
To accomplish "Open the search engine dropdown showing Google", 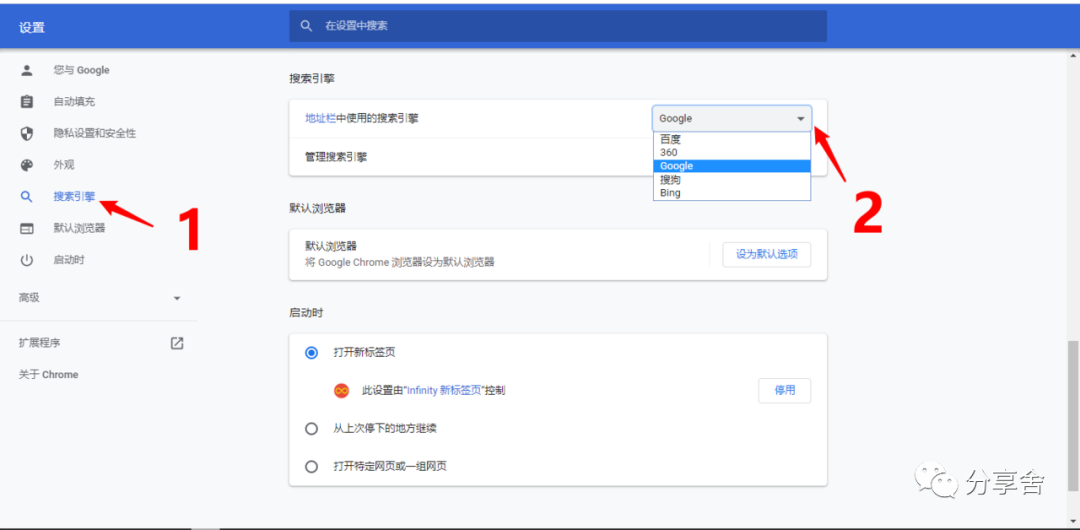I will pos(731,119).
